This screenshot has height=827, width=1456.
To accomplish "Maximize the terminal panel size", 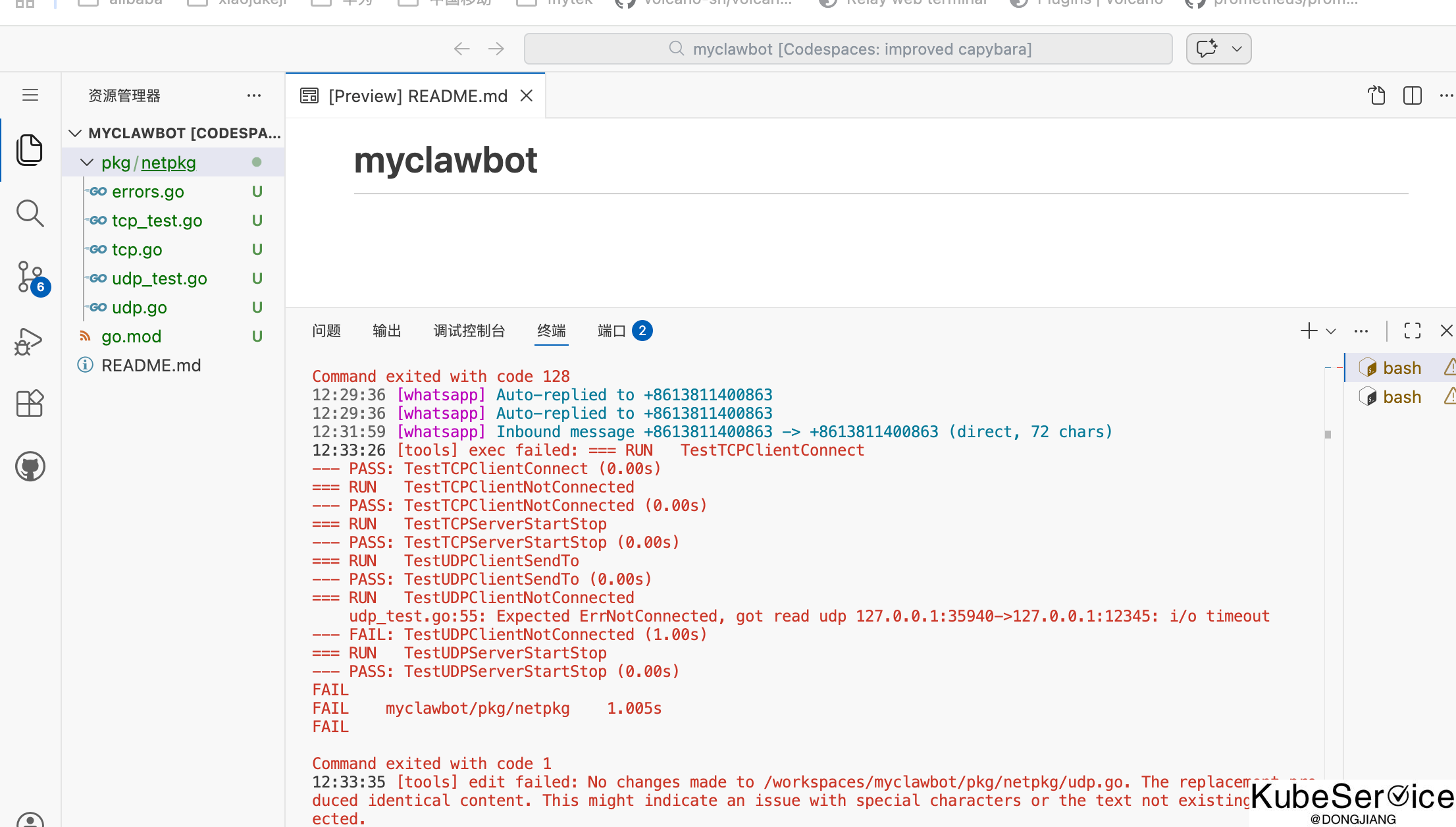I will pos(1412,331).
